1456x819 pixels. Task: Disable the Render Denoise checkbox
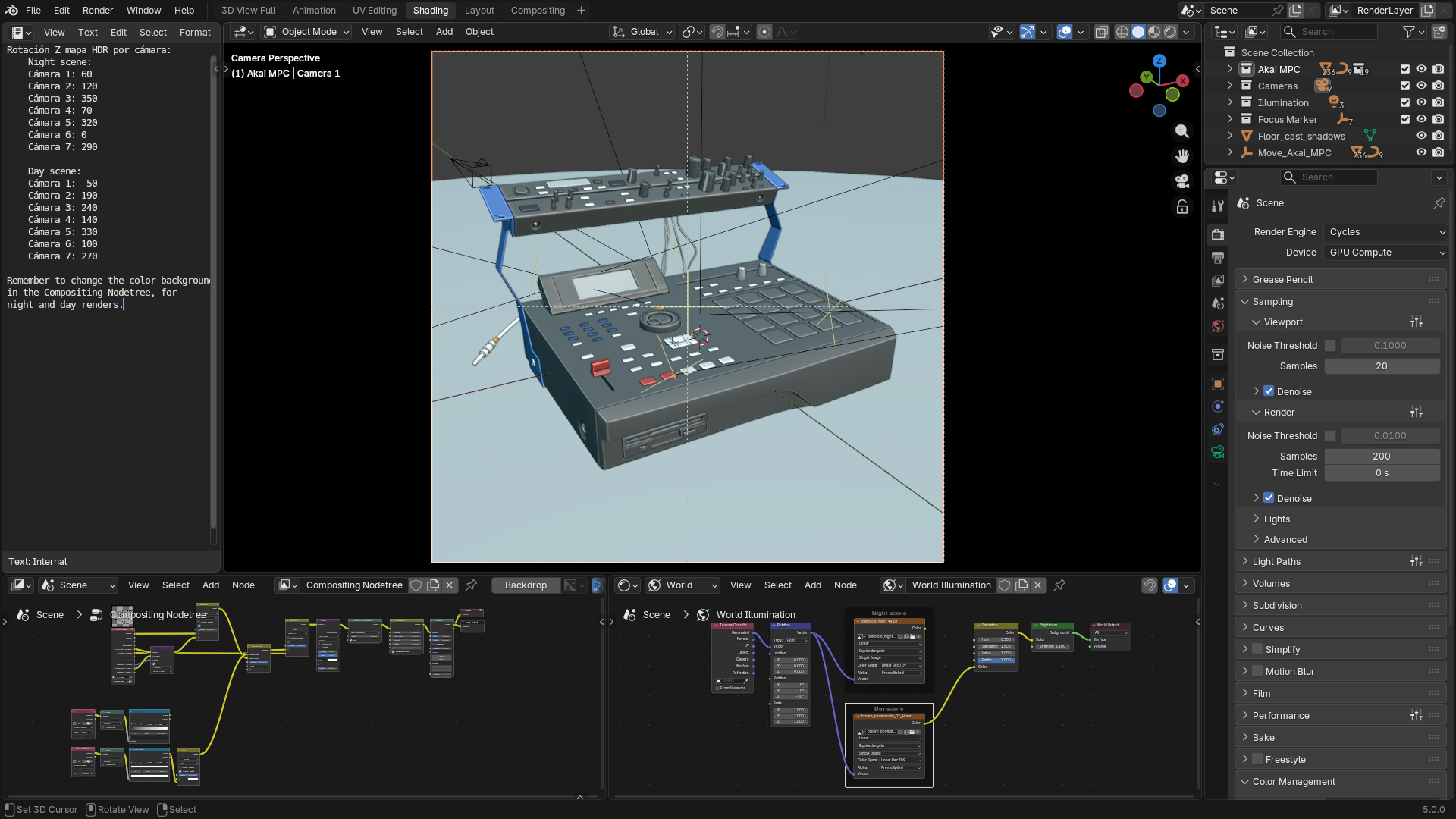point(1269,498)
